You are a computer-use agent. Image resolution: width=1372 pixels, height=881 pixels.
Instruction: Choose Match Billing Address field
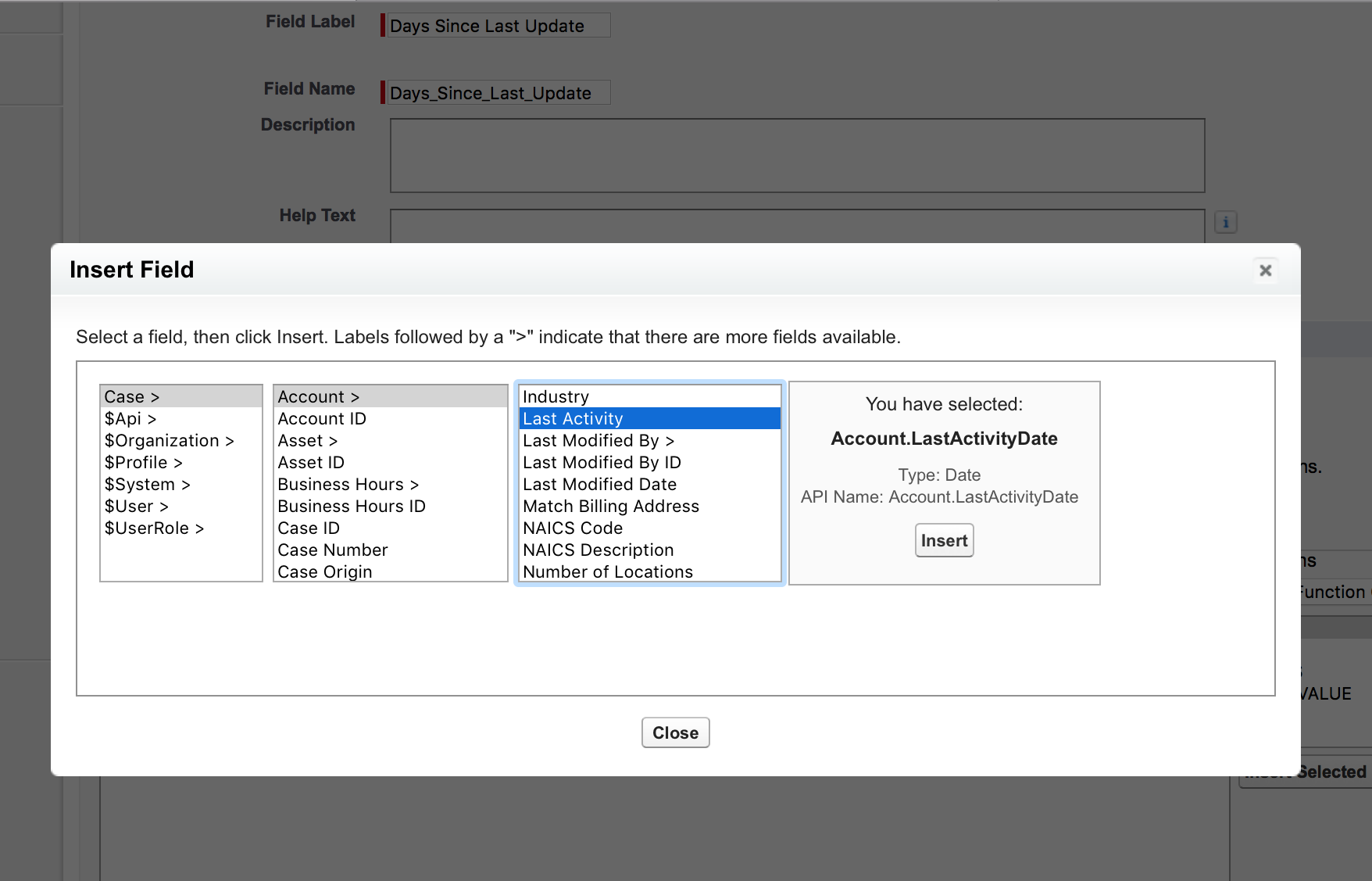(x=610, y=507)
